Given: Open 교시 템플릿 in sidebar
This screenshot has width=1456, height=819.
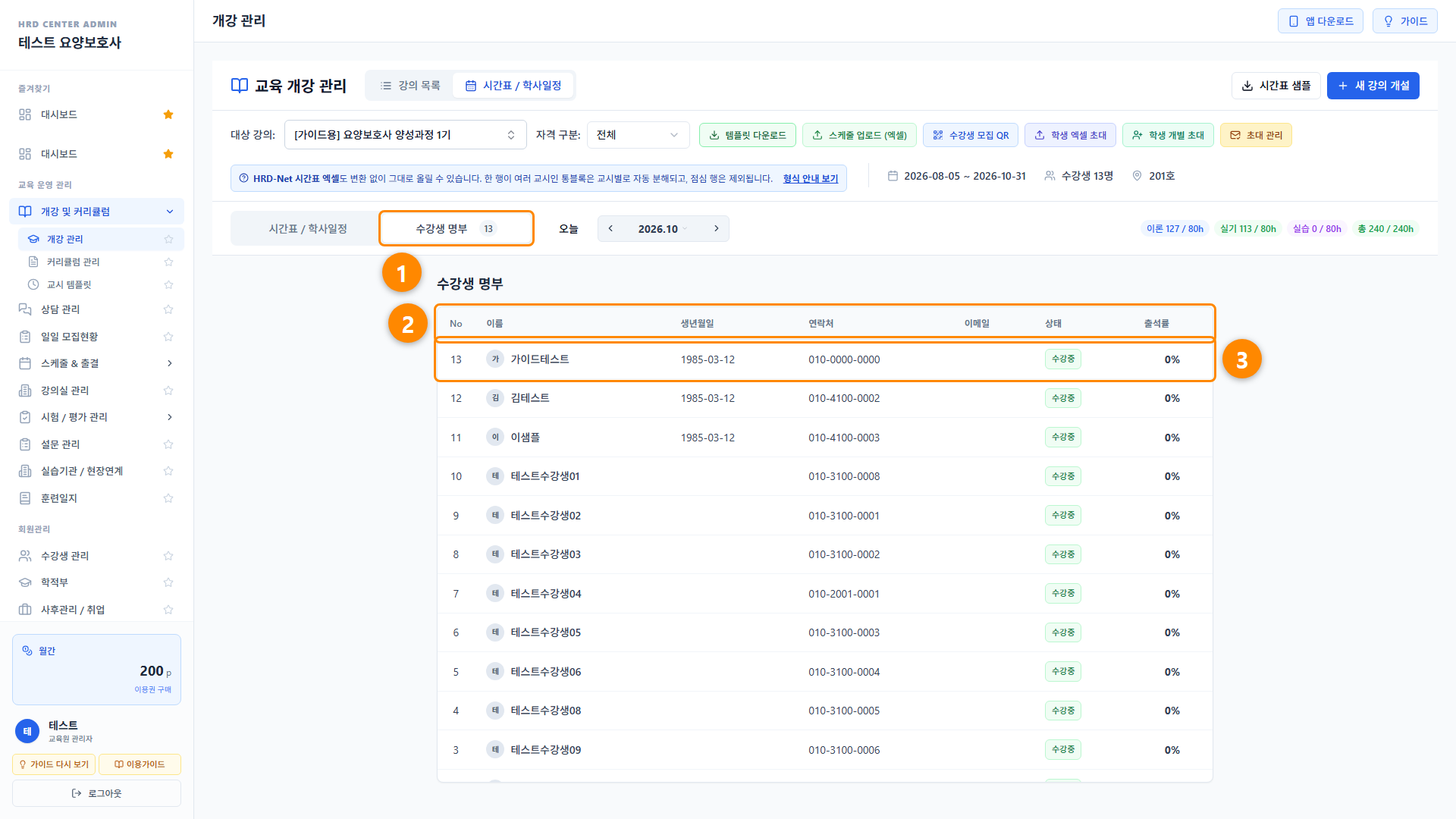Looking at the screenshot, I should pos(69,284).
